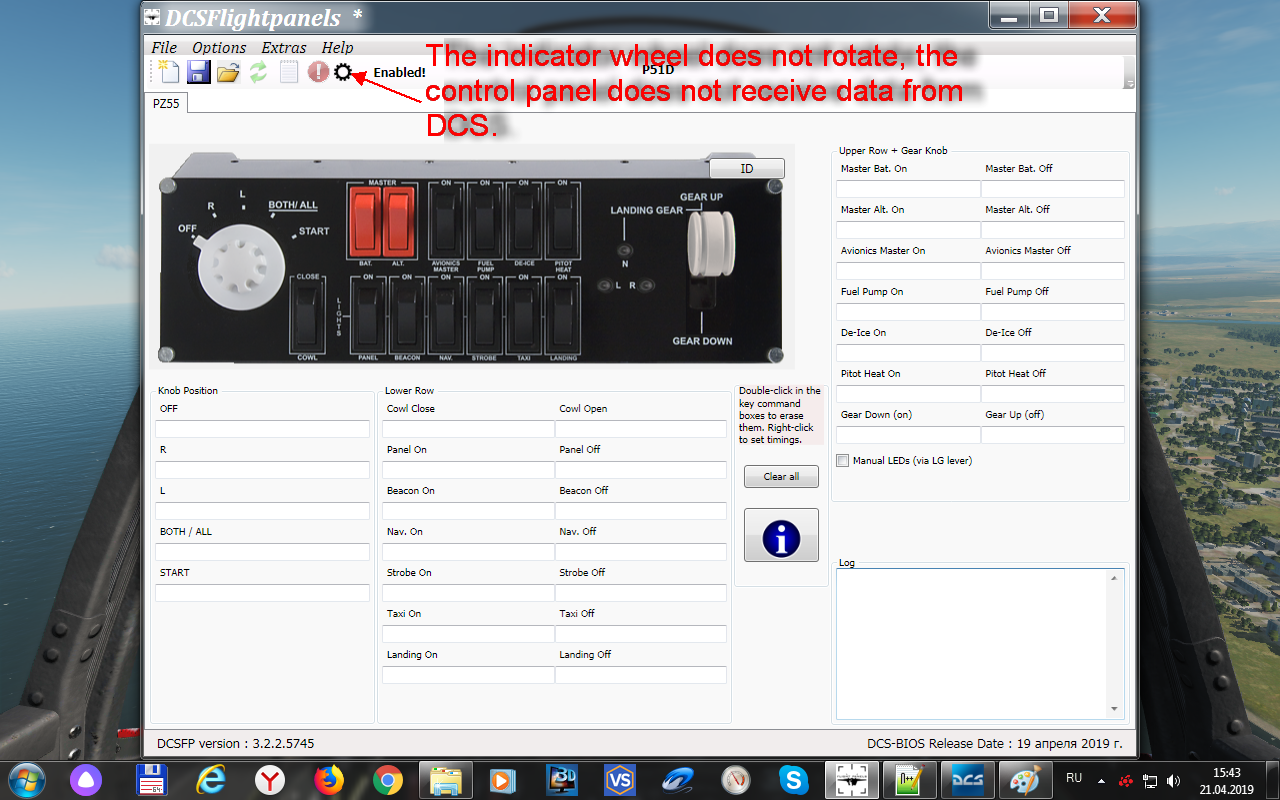The height and width of the screenshot is (800, 1280).
Task: Show hidden tray icons arrow
Action: click(1101, 780)
